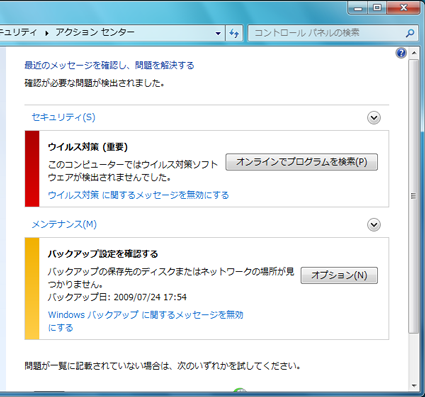Screen dimensions: 425x397
Task: Click the バックアップ日: 2009/07/24 17:54 text
Action: pyautogui.click(x=117, y=297)
